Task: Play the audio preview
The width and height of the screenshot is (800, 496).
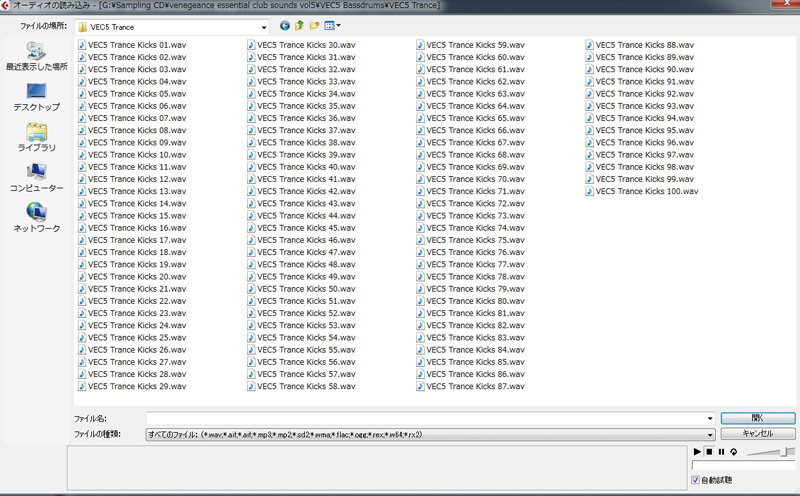Action: 697,451
